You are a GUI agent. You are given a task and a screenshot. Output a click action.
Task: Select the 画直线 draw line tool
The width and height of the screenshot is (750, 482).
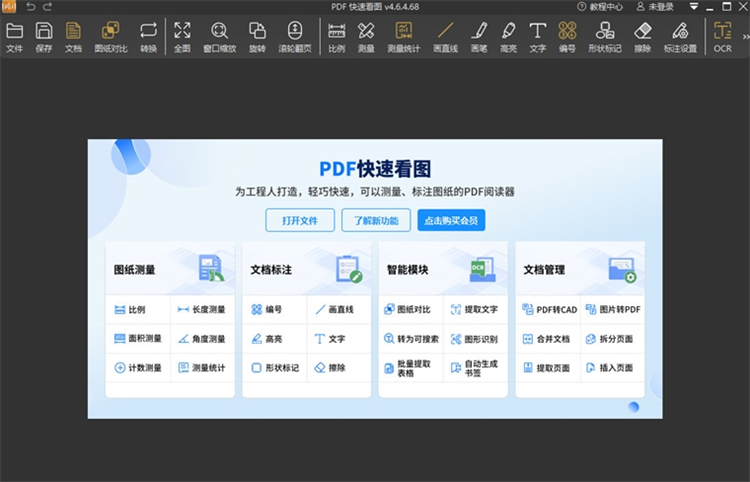(446, 36)
